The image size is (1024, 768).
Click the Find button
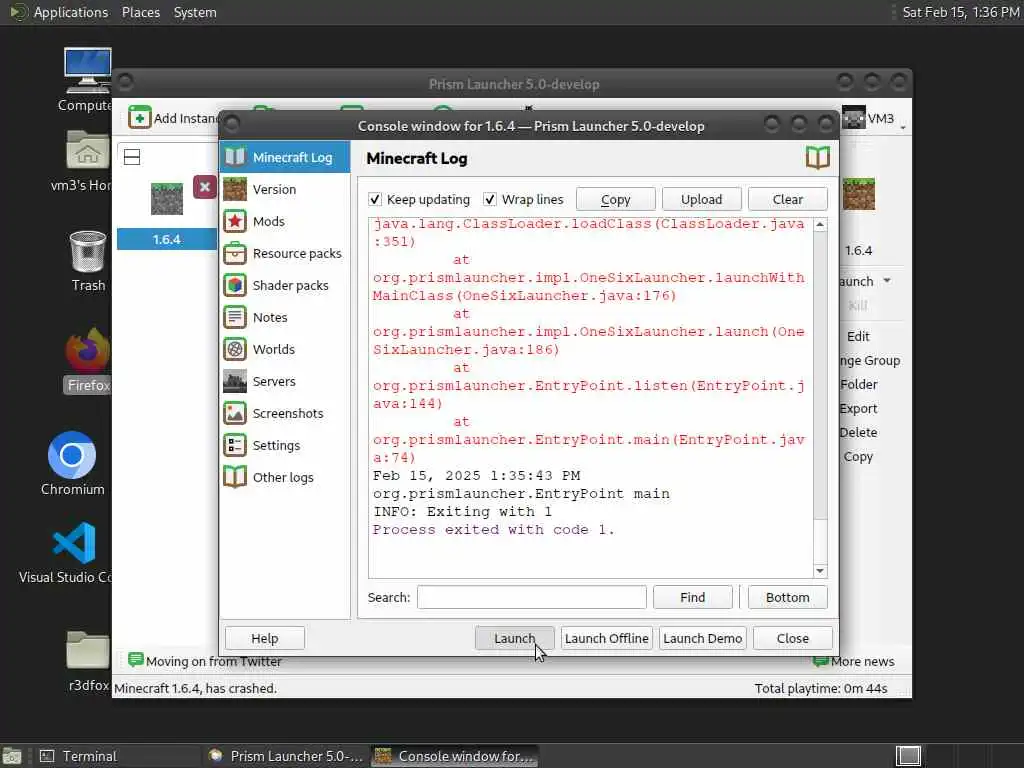692,597
